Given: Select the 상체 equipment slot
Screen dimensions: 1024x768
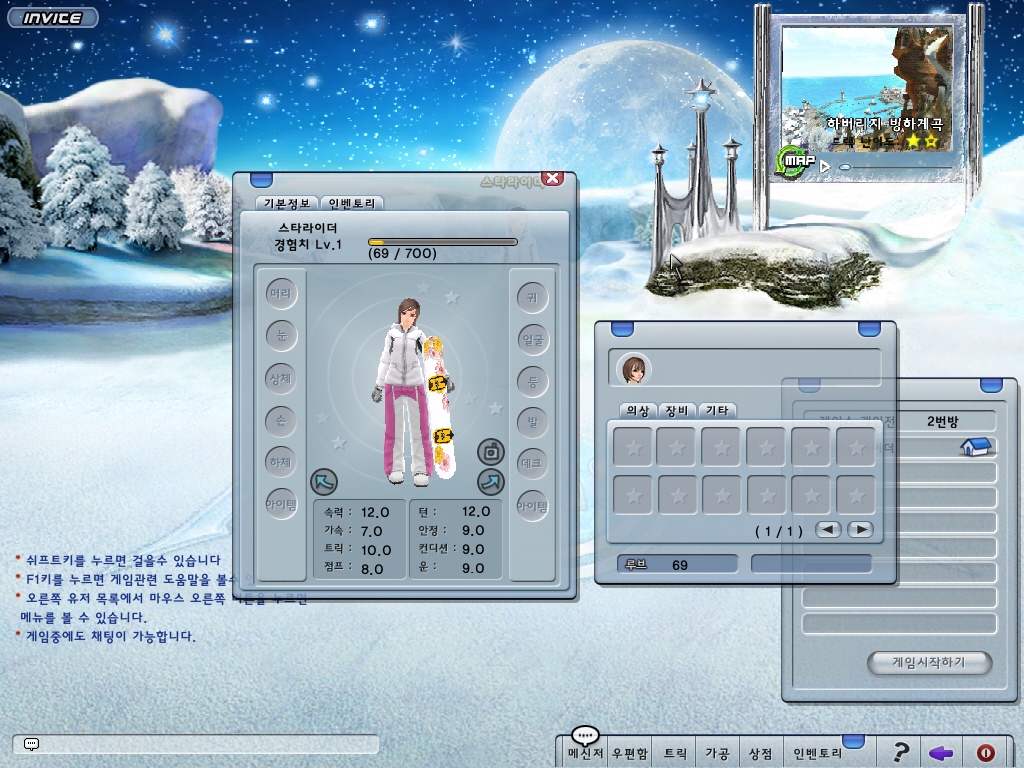Looking at the screenshot, I should [281, 378].
